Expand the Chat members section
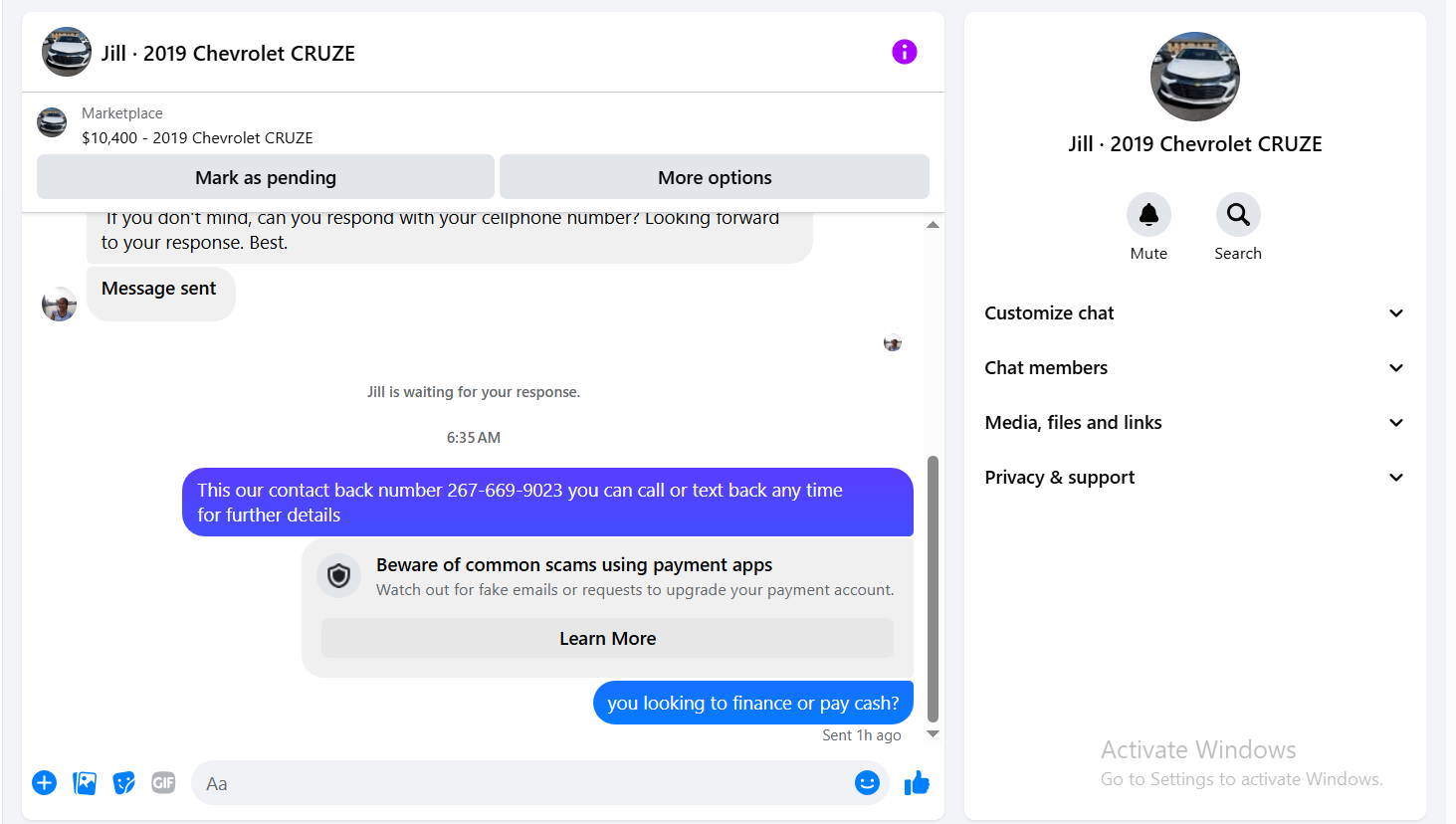This screenshot has width=1456, height=824. coord(1194,368)
